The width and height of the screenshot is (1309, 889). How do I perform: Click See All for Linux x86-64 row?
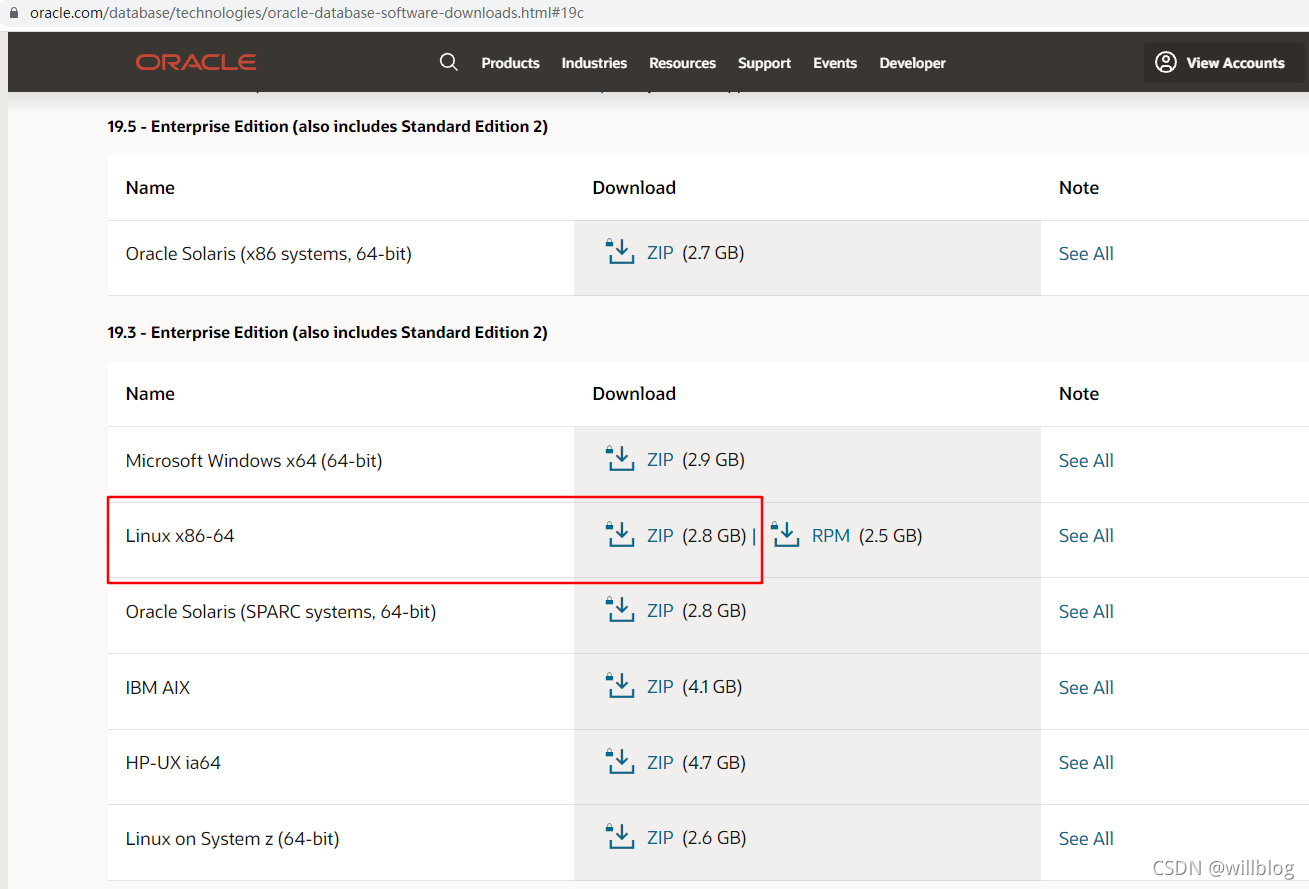[1086, 536]
